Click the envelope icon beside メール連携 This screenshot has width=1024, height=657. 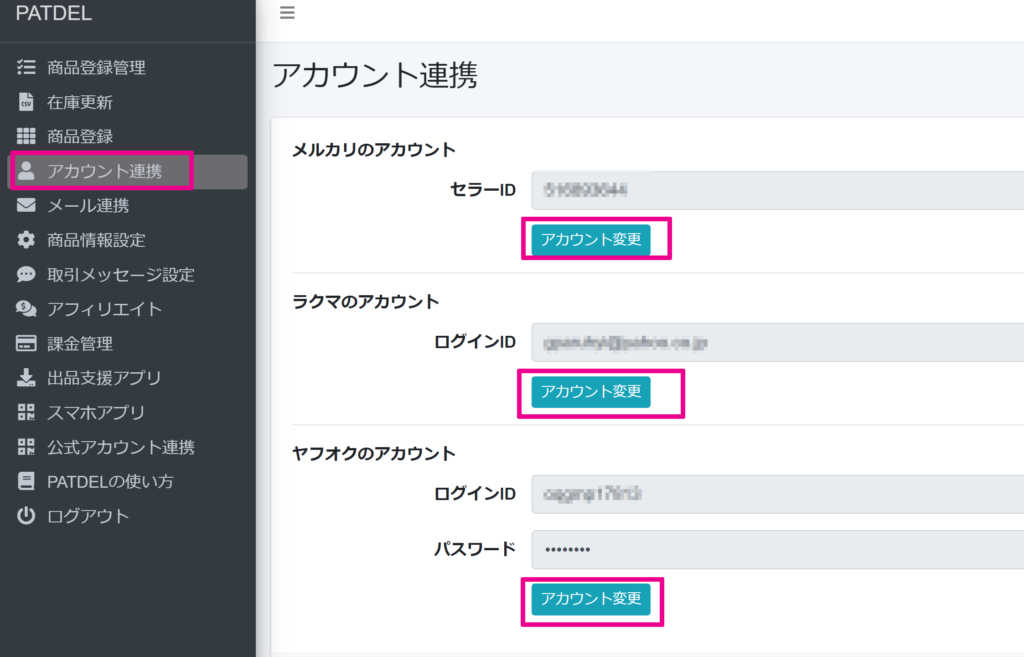27,206
